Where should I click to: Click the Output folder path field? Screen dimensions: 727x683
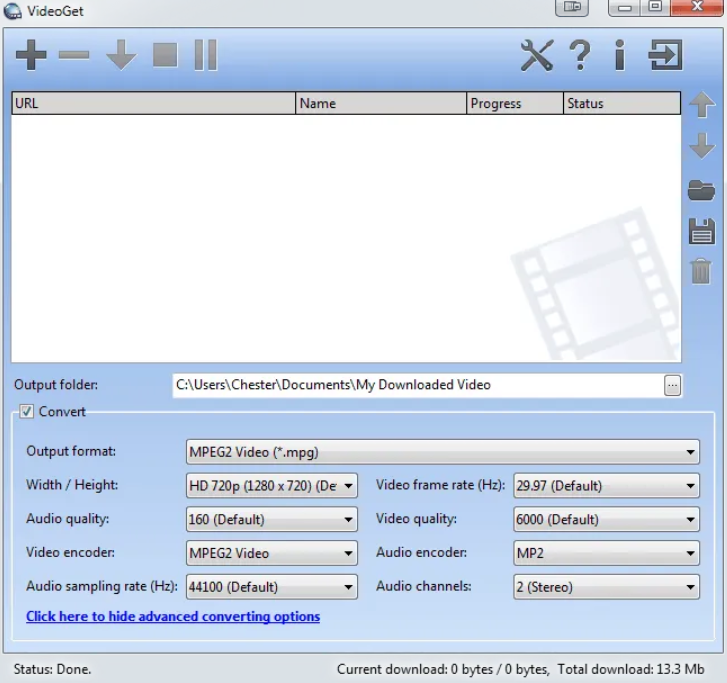click(x=418, y=385)
